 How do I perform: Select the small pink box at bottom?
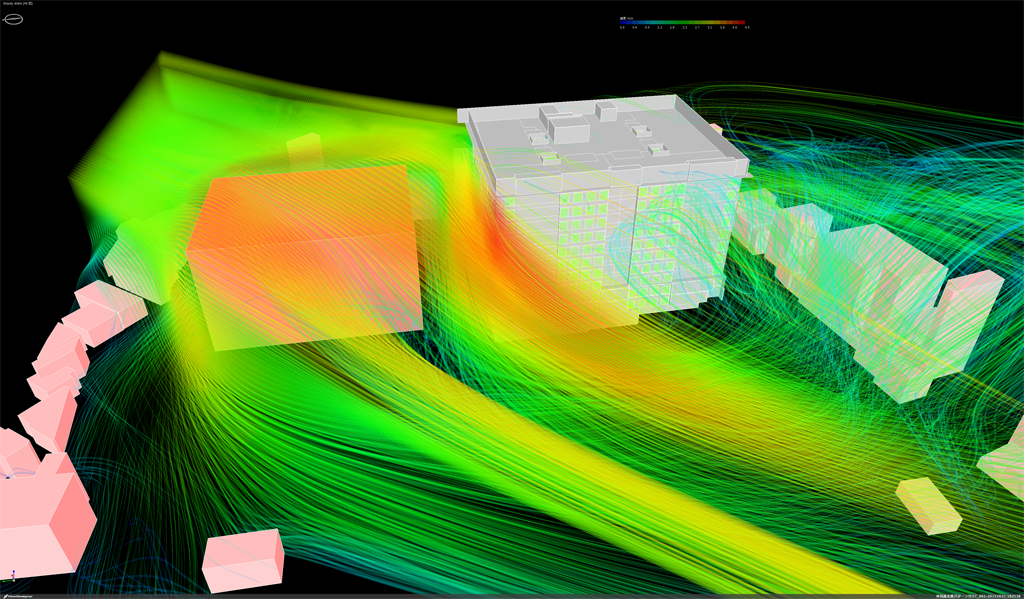coord(243,558)
